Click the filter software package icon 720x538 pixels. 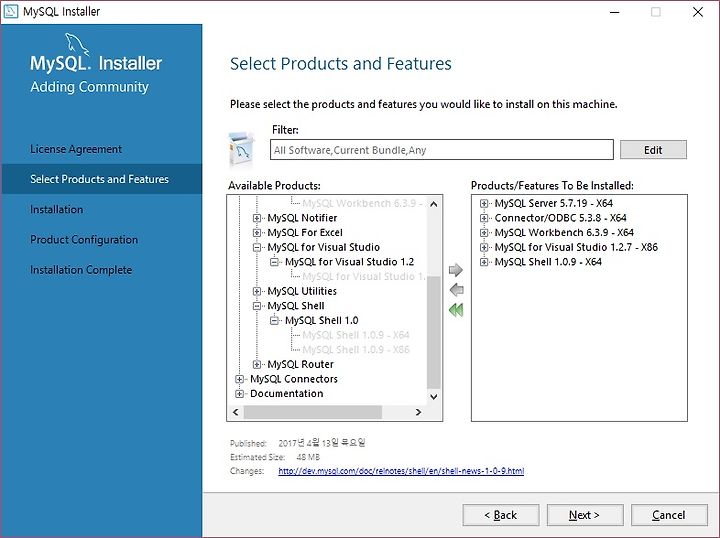[x=241, y=149]
